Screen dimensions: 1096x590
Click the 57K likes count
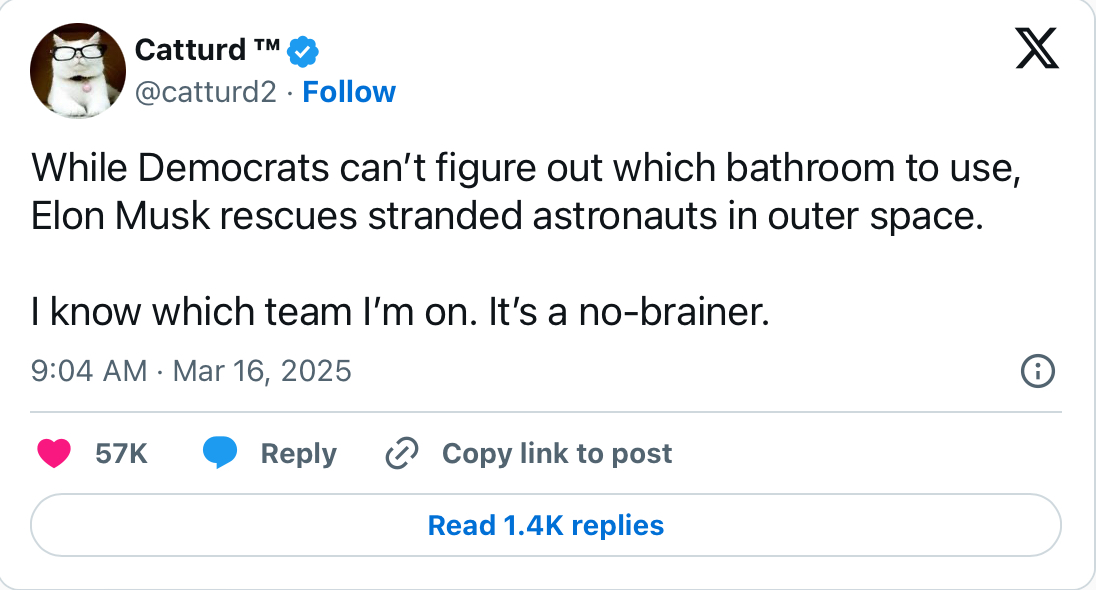(x=121, y=454)
